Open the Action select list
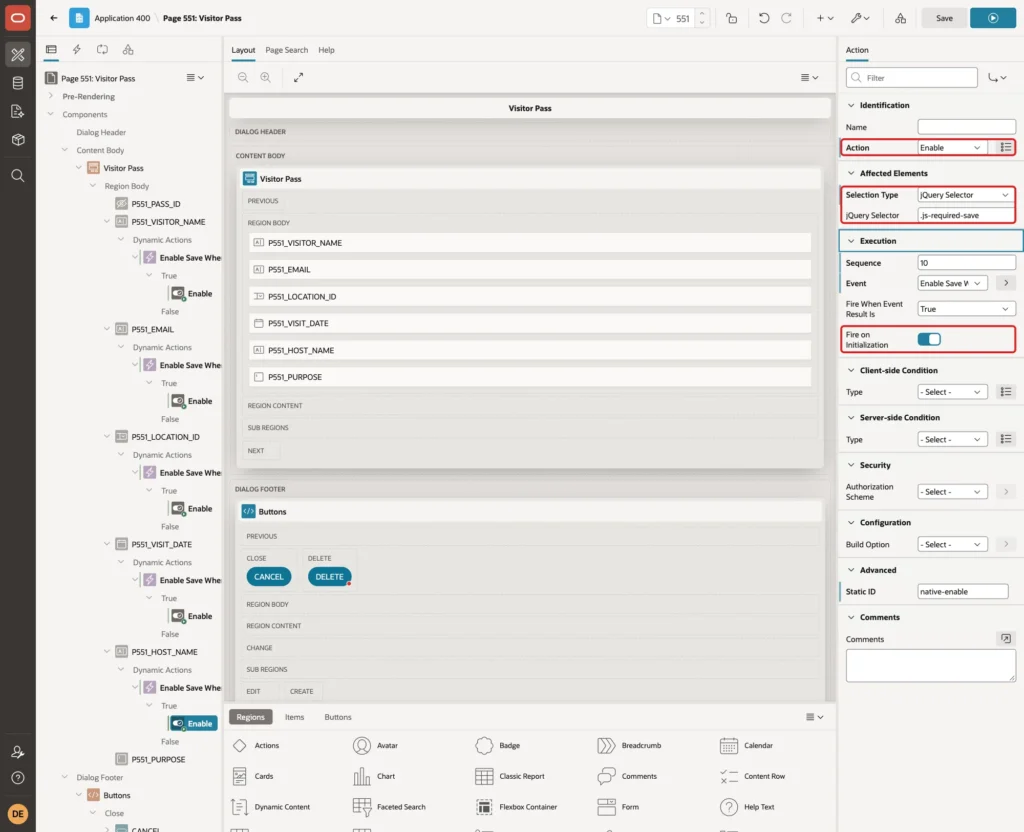 [952, 148]
